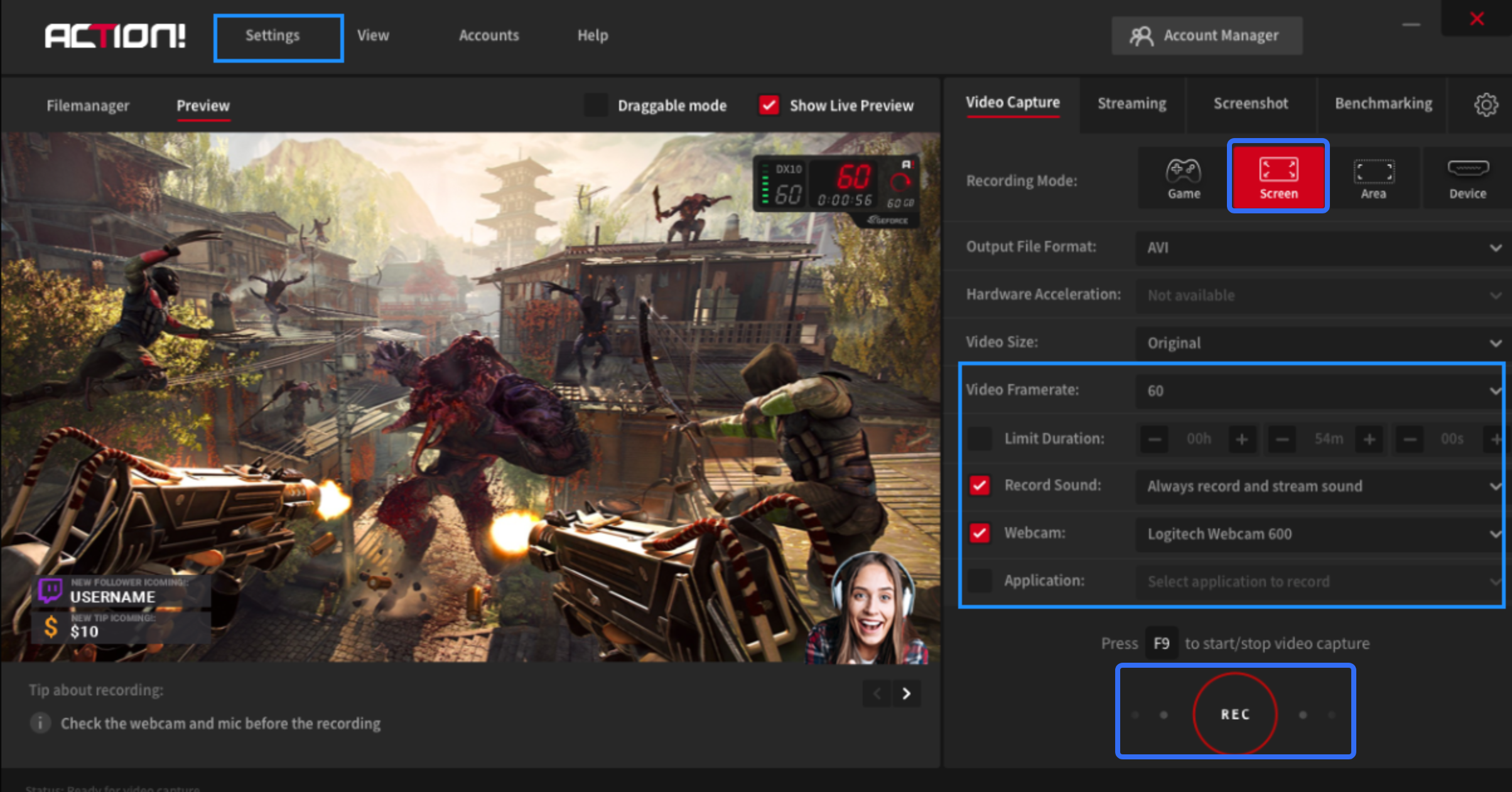Enable the Limit Duration option
The height and width of the screenshot is (792, 1512).
tap(979, 439)
